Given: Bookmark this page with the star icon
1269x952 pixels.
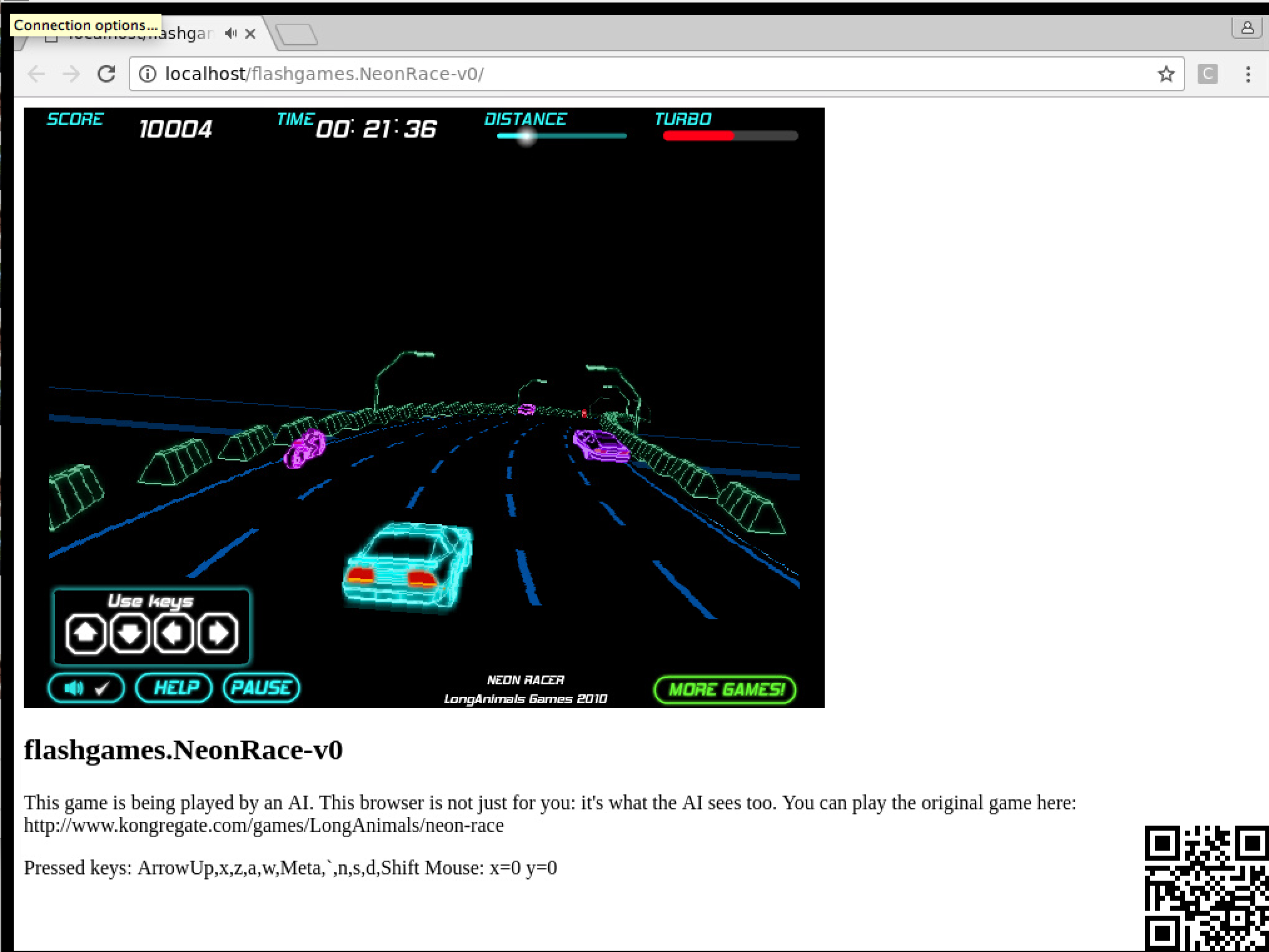Looking at the screenshot, I should click(1166, 74).
